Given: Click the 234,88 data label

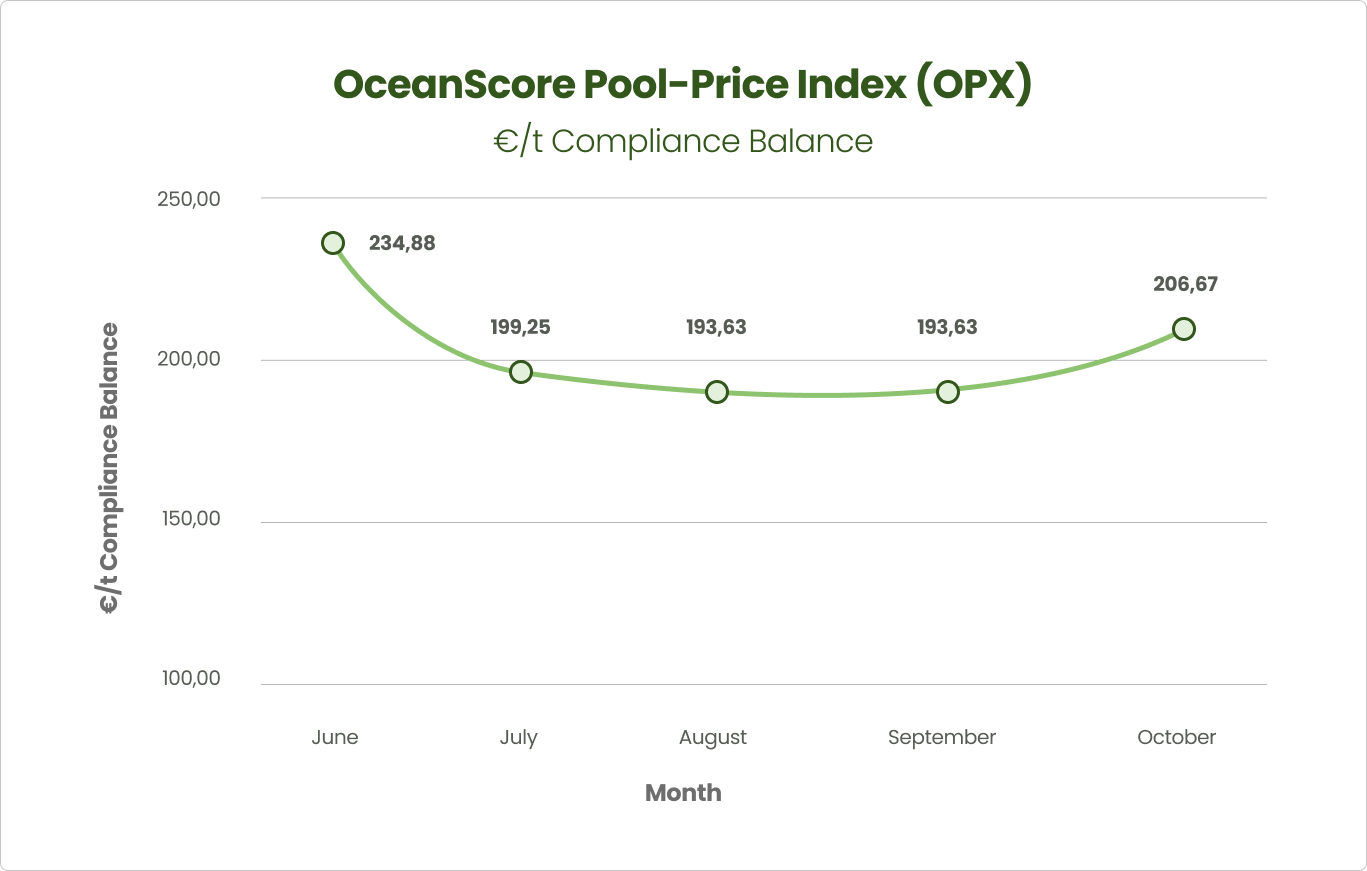Looking at the screenshot, I should (x=402, y=243).
